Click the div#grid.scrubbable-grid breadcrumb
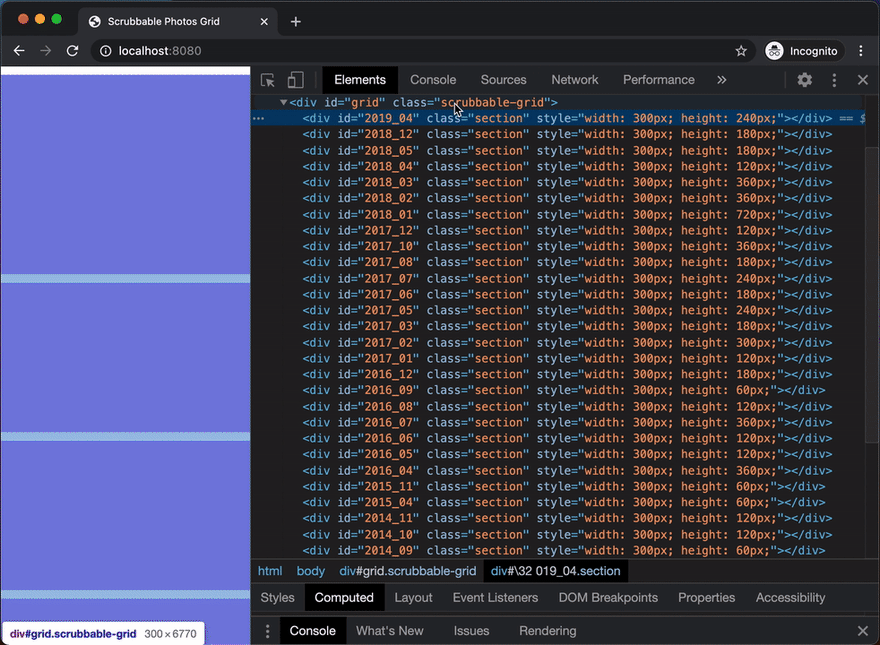Screen dimensions: 880x645 [x=407, y=571]
